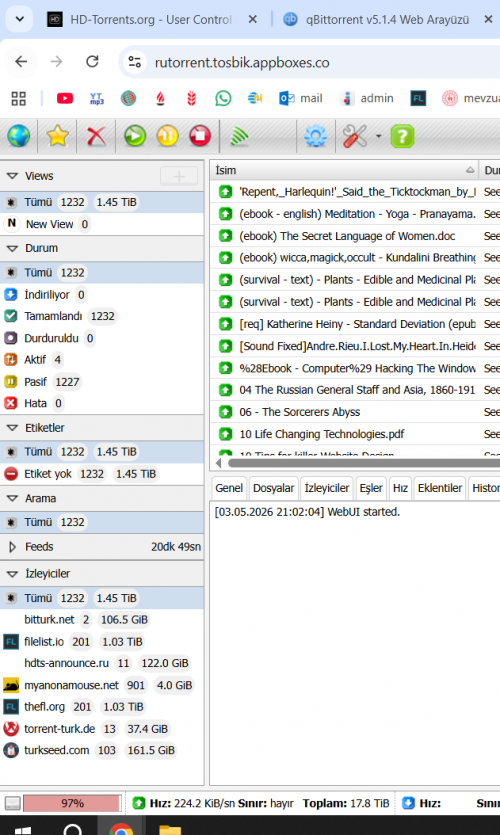Stop torrent with the red stop icon

pyautogui.click(x=200, y=137)
